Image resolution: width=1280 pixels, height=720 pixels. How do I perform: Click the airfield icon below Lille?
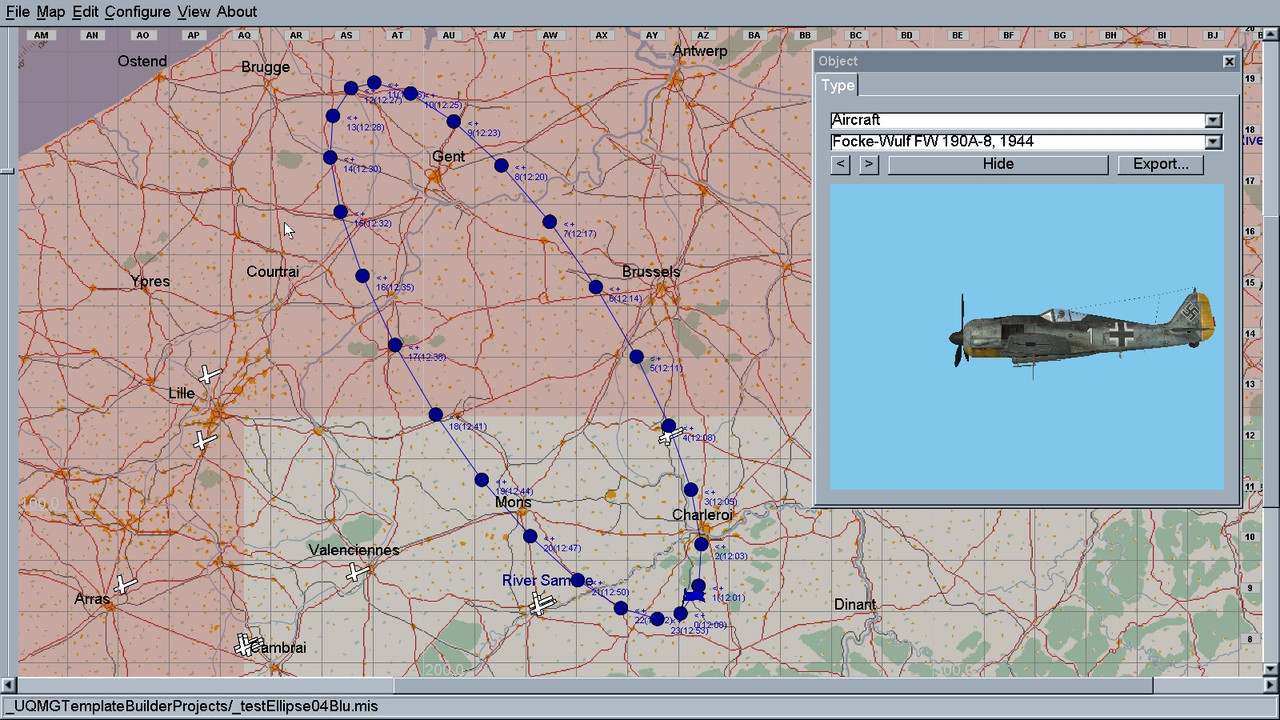click(x=205, y=440)
